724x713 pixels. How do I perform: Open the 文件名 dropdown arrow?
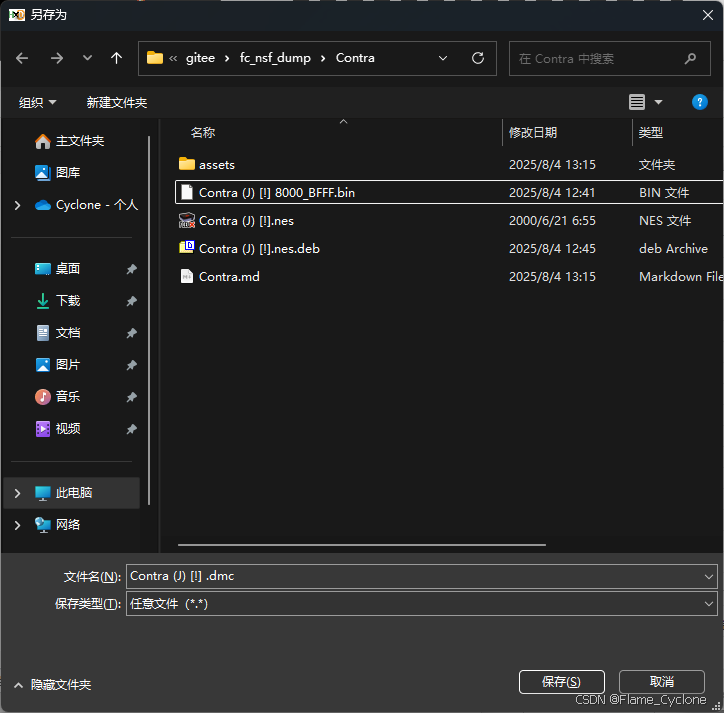[709, 577]
